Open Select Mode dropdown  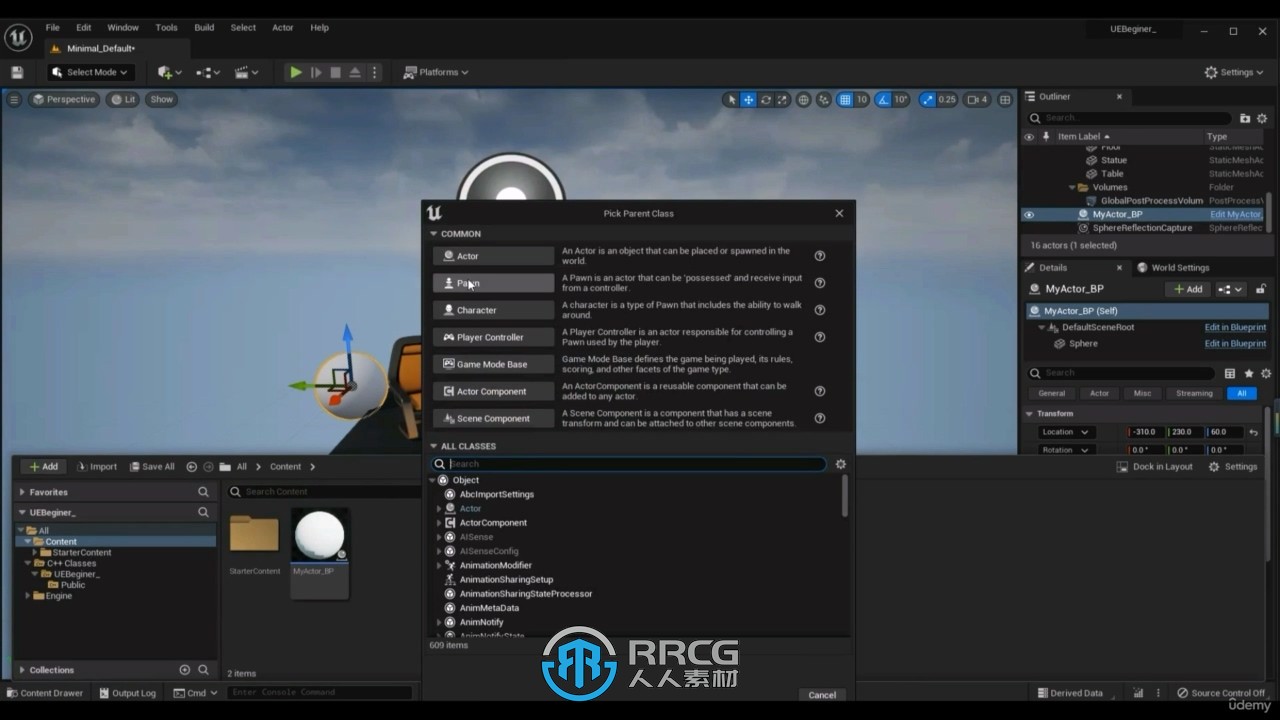(x=90, y=72)
